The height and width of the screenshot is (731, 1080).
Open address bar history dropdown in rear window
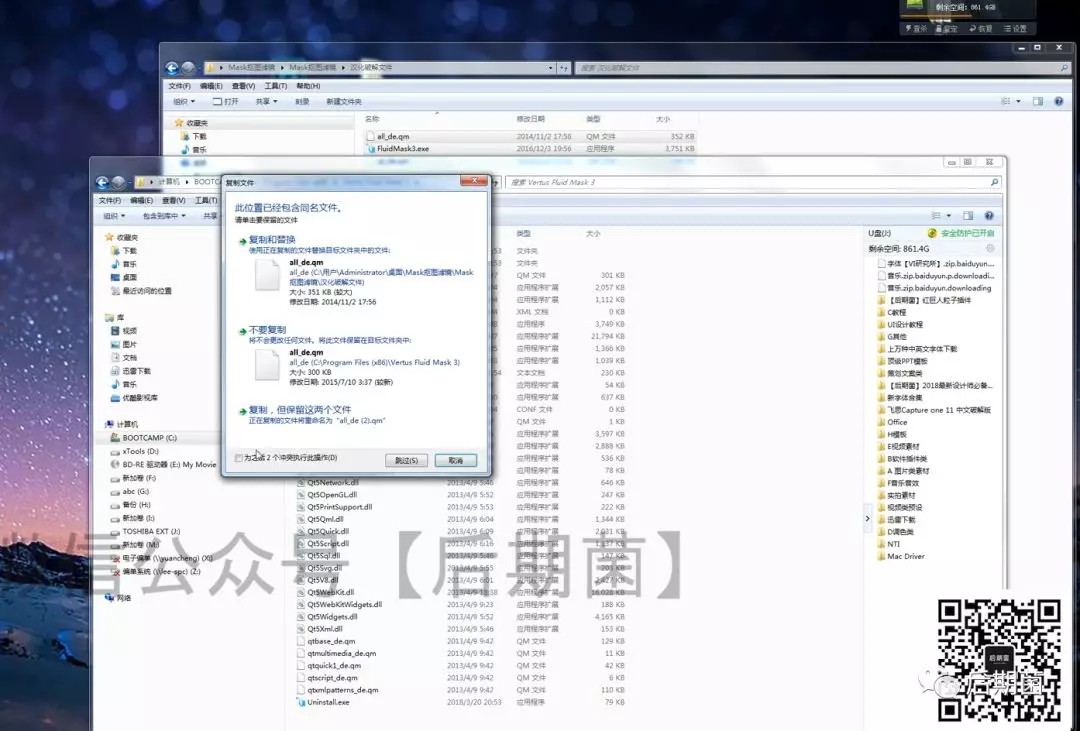(x=550, y=68)
